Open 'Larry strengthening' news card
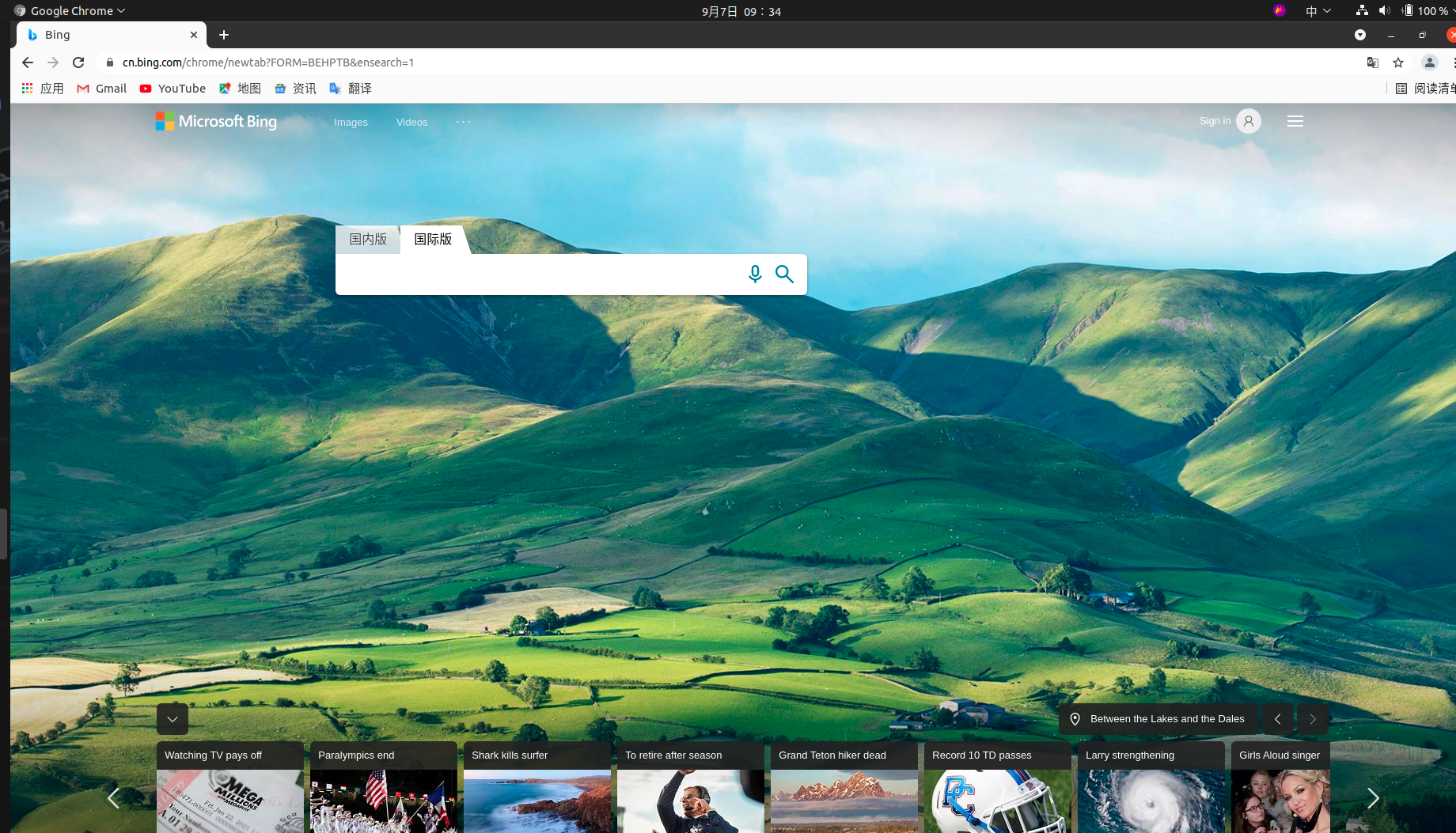The image size is (1456, 833). click(1151, 787)
